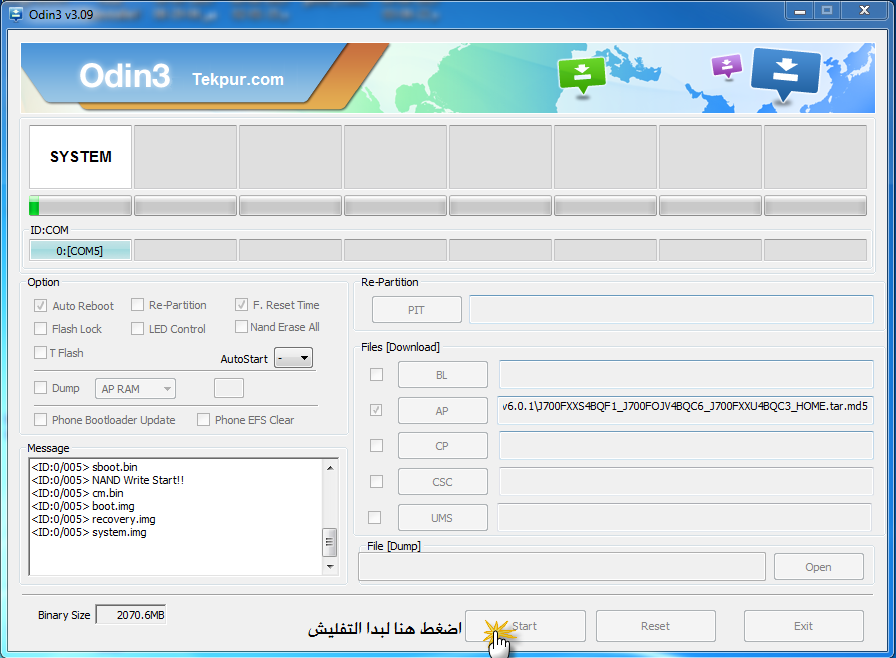
Task: Select the 'recovery.img' log line
Action: (94, 519)
